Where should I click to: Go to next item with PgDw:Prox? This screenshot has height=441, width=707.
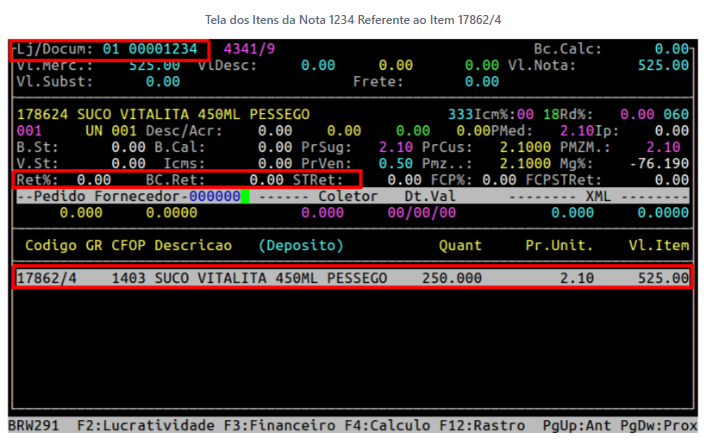[x=661, y=426]
